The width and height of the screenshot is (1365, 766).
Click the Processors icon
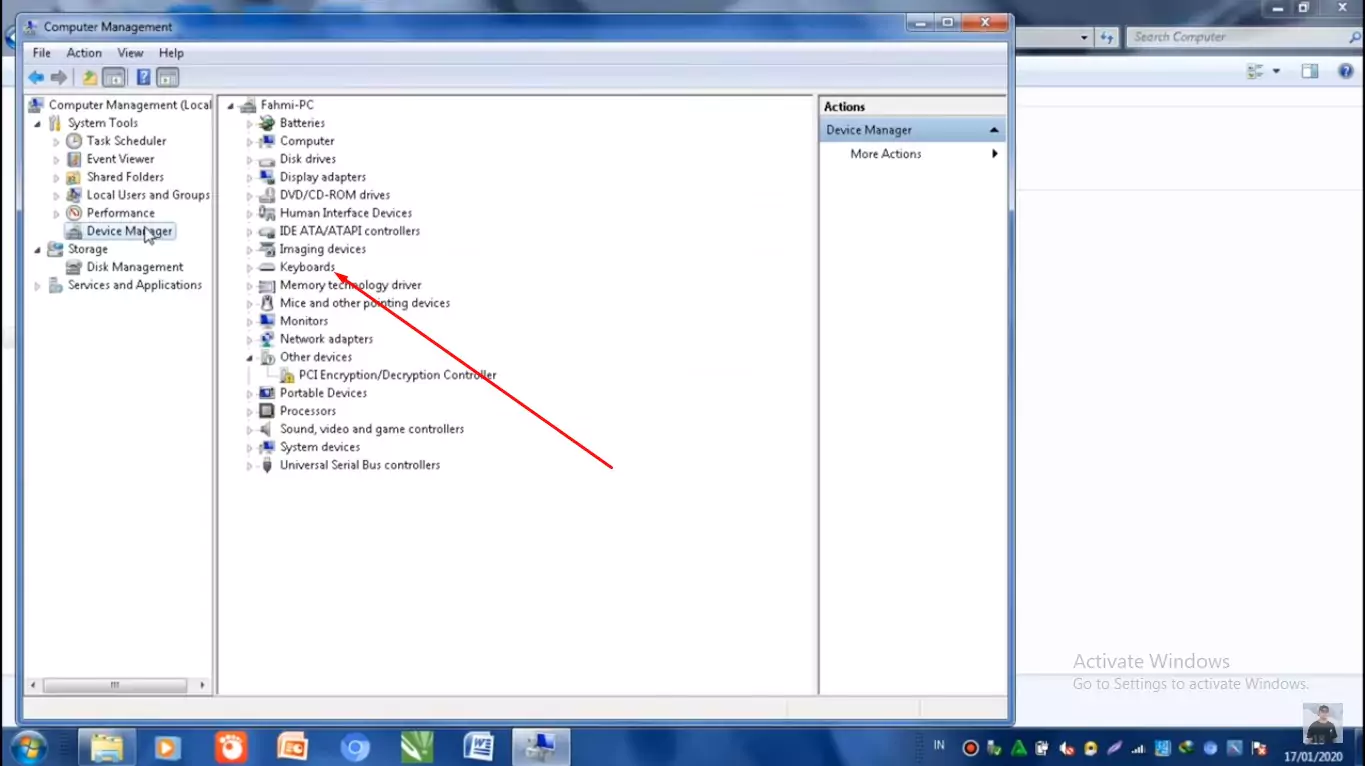(267, 411)
